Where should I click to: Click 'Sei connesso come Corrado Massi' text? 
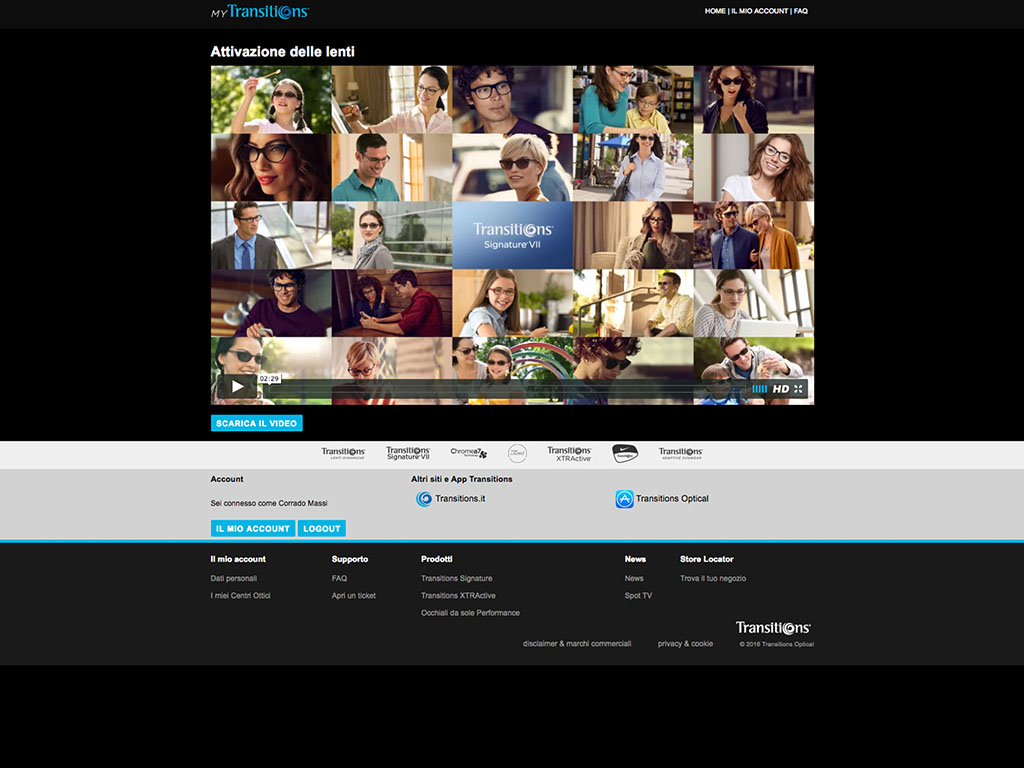269,503
